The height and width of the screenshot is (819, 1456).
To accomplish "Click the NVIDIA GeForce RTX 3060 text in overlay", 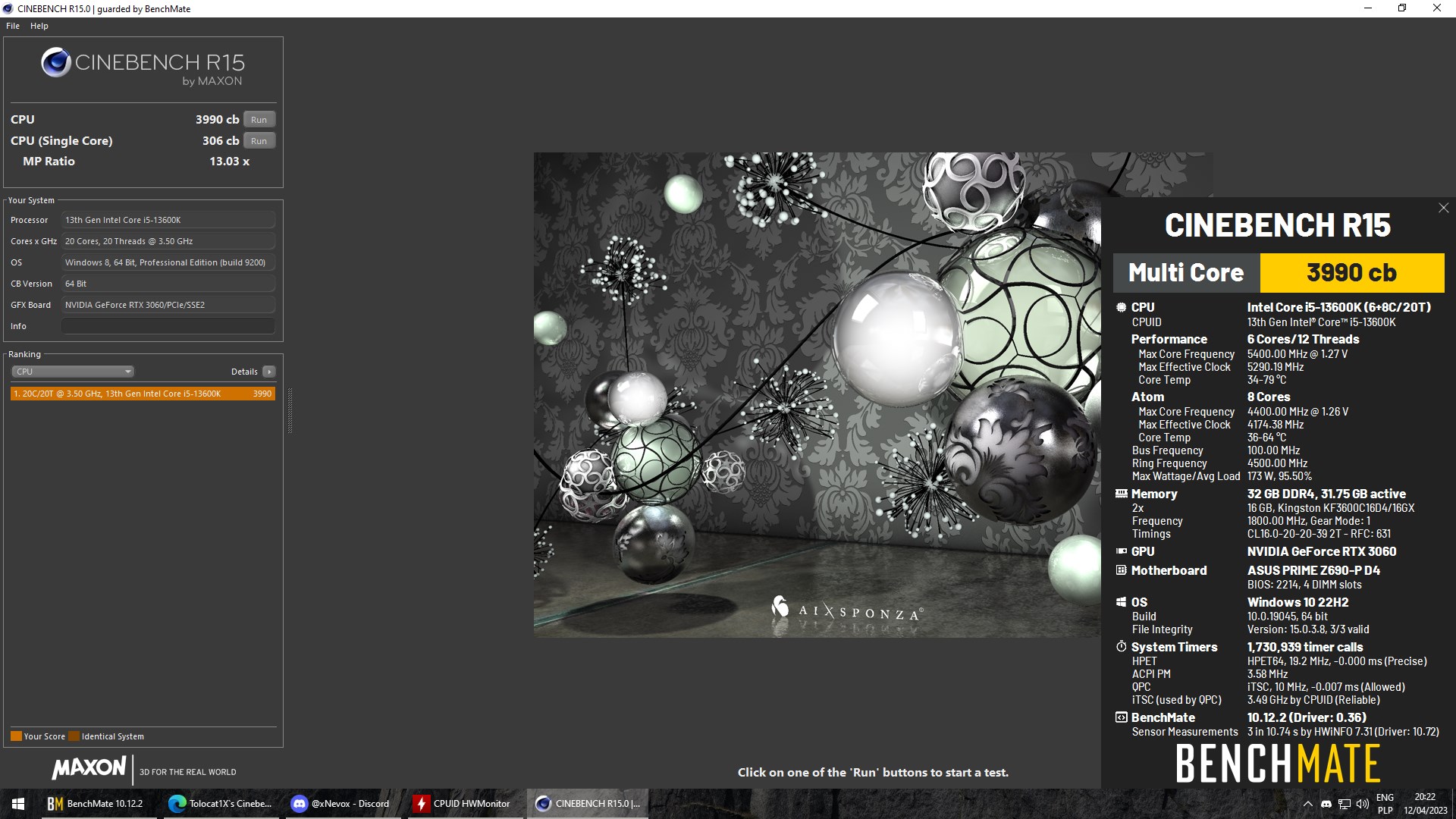I will 1322,551.
